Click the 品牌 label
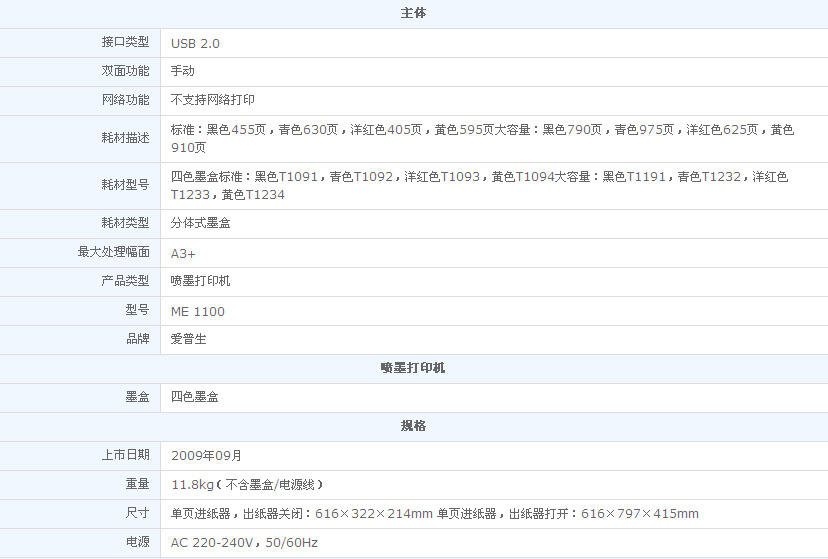This screenshot has height=559, width=828. coord(137,339)
